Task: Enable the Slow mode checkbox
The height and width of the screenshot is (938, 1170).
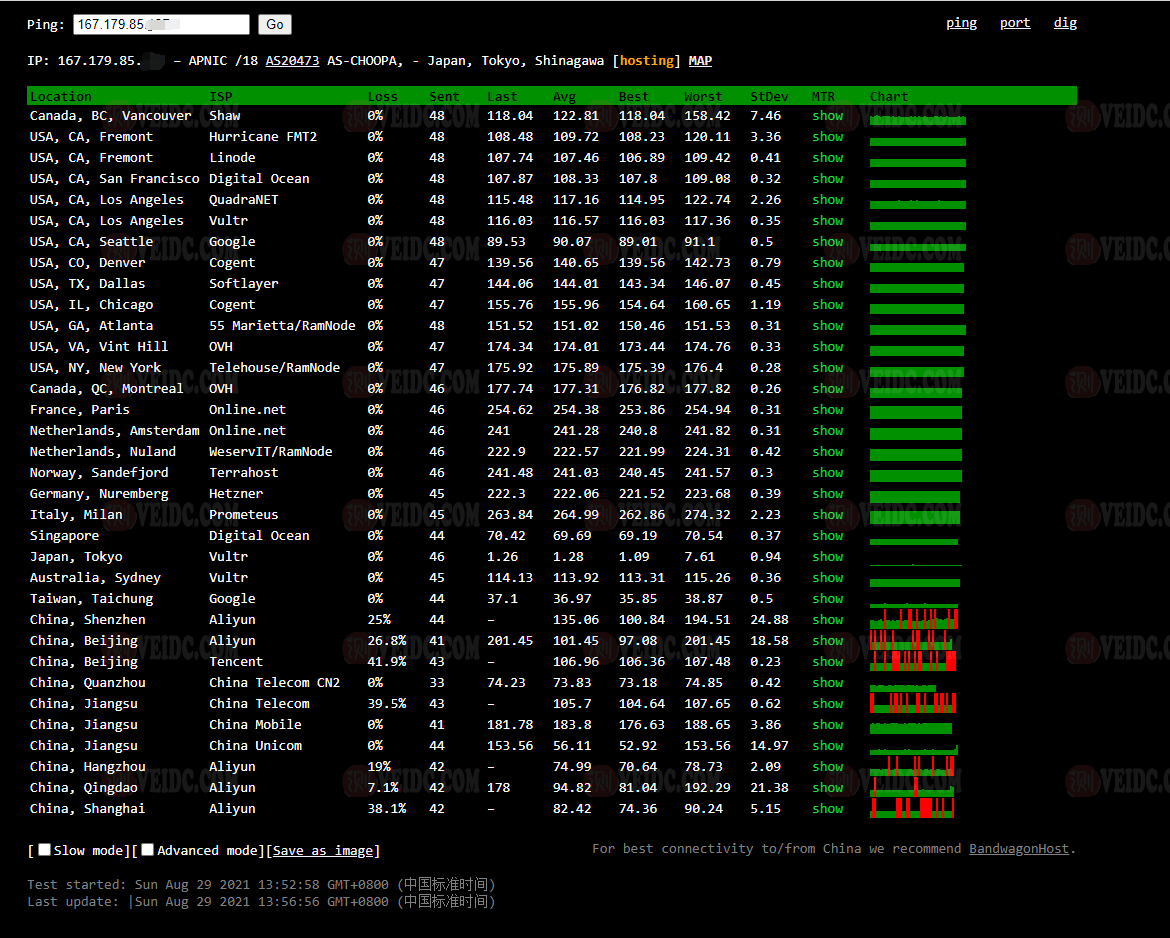Action: [44, 850]
